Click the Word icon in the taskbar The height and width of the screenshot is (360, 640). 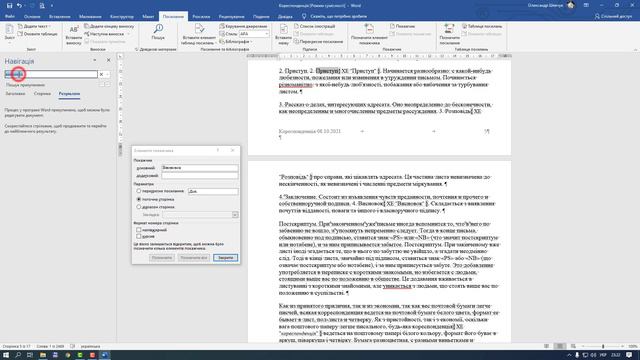[x=104, y=355]
